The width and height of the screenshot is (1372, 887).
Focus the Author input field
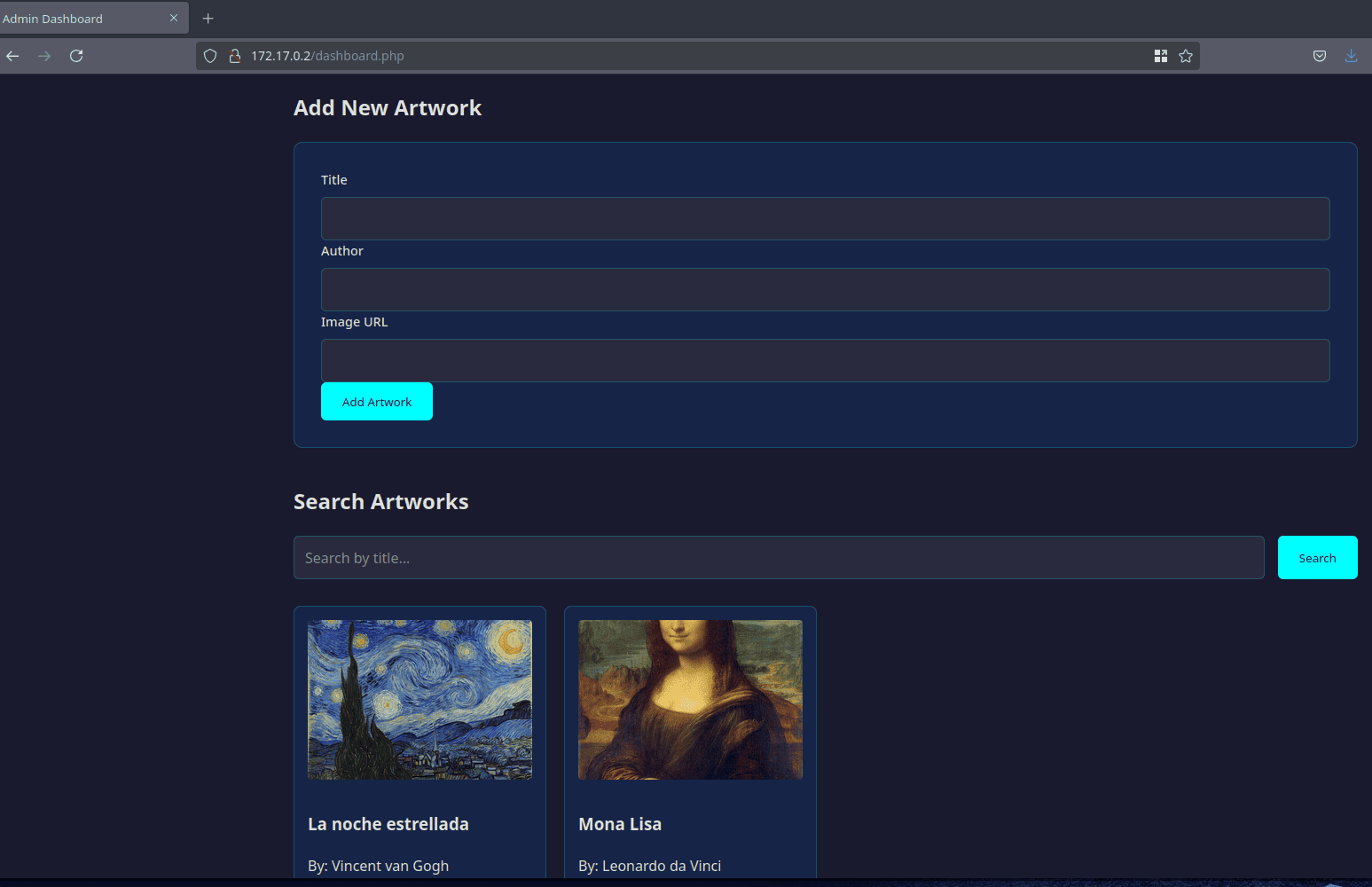click(825, 289)
